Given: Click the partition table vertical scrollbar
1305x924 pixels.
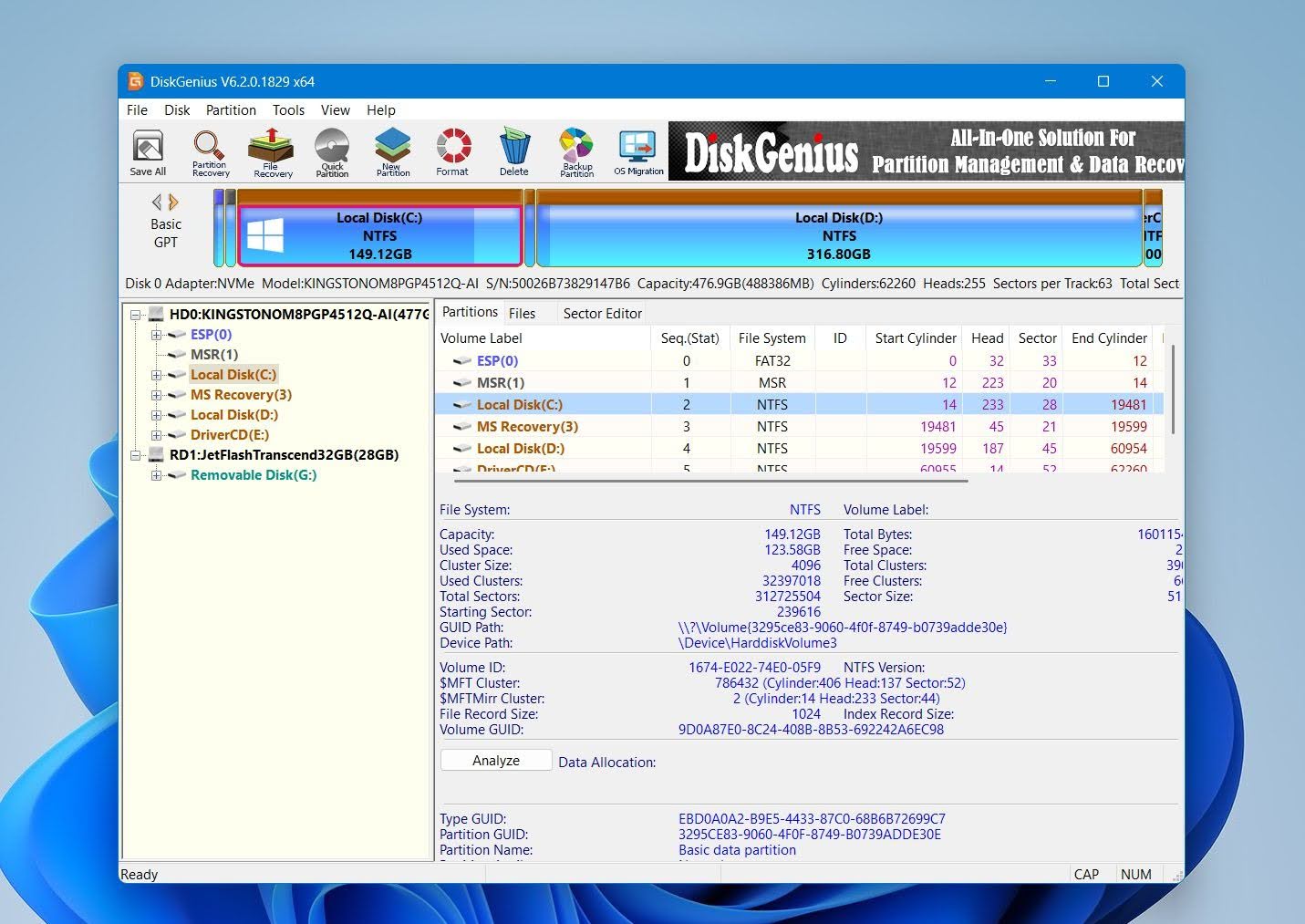Looking at the screenshot, I should tap(1173, 389).
